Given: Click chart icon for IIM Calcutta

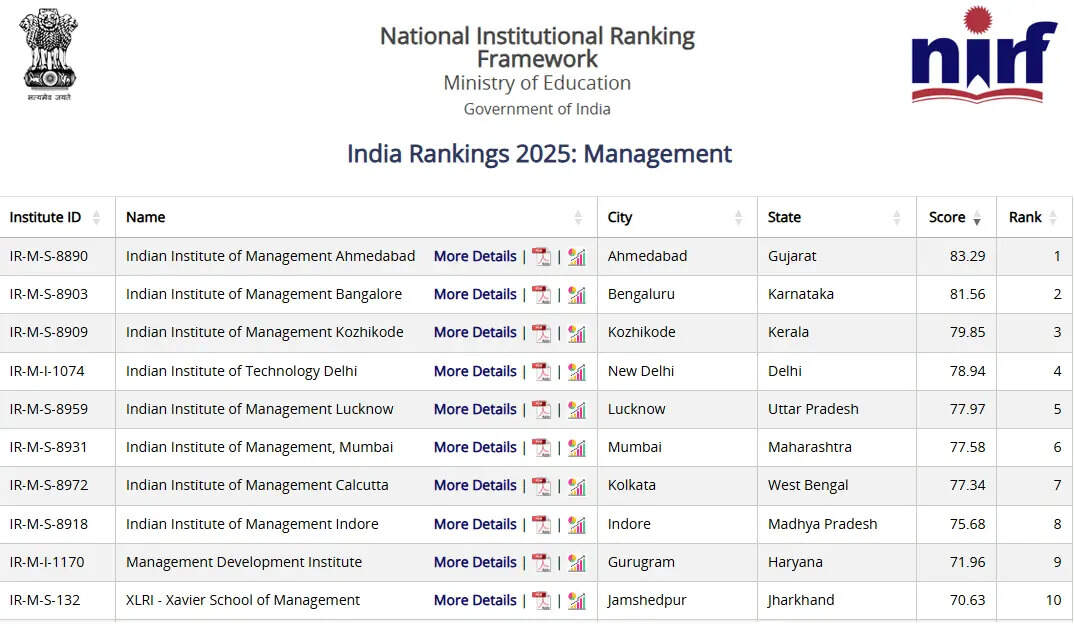Looking at the screenshot, I should [x=577, y=486].
